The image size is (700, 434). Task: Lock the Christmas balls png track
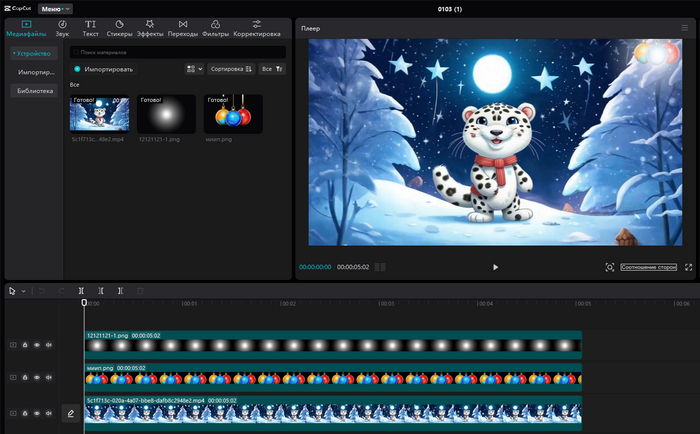25,377
